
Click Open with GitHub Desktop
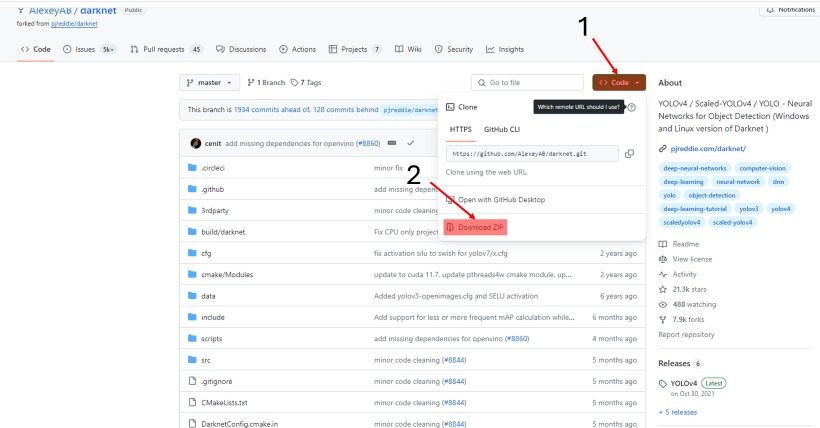pos(496,200)
